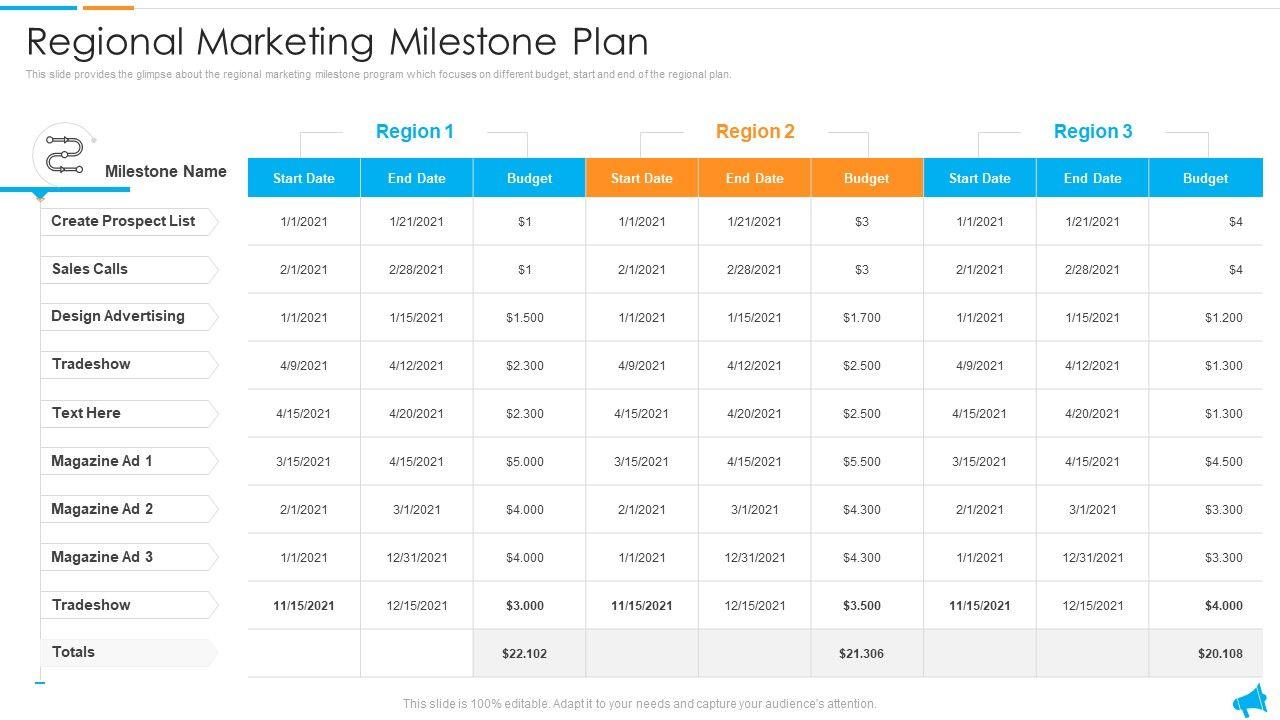This screenshot has height=720, width=1280.
Task: Select the Magazine Ad 3 label
Action: [x=102, y=557]
